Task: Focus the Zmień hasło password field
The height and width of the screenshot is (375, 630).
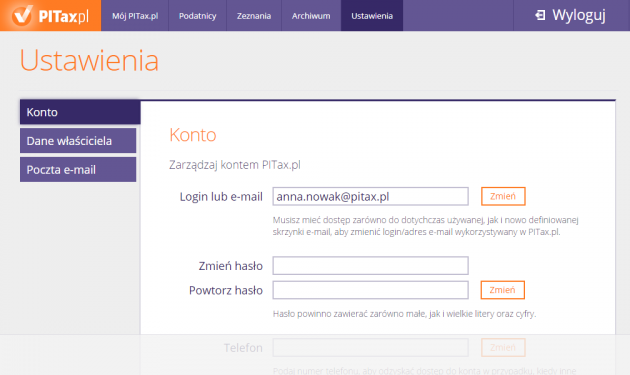Action: pos(370,266)
